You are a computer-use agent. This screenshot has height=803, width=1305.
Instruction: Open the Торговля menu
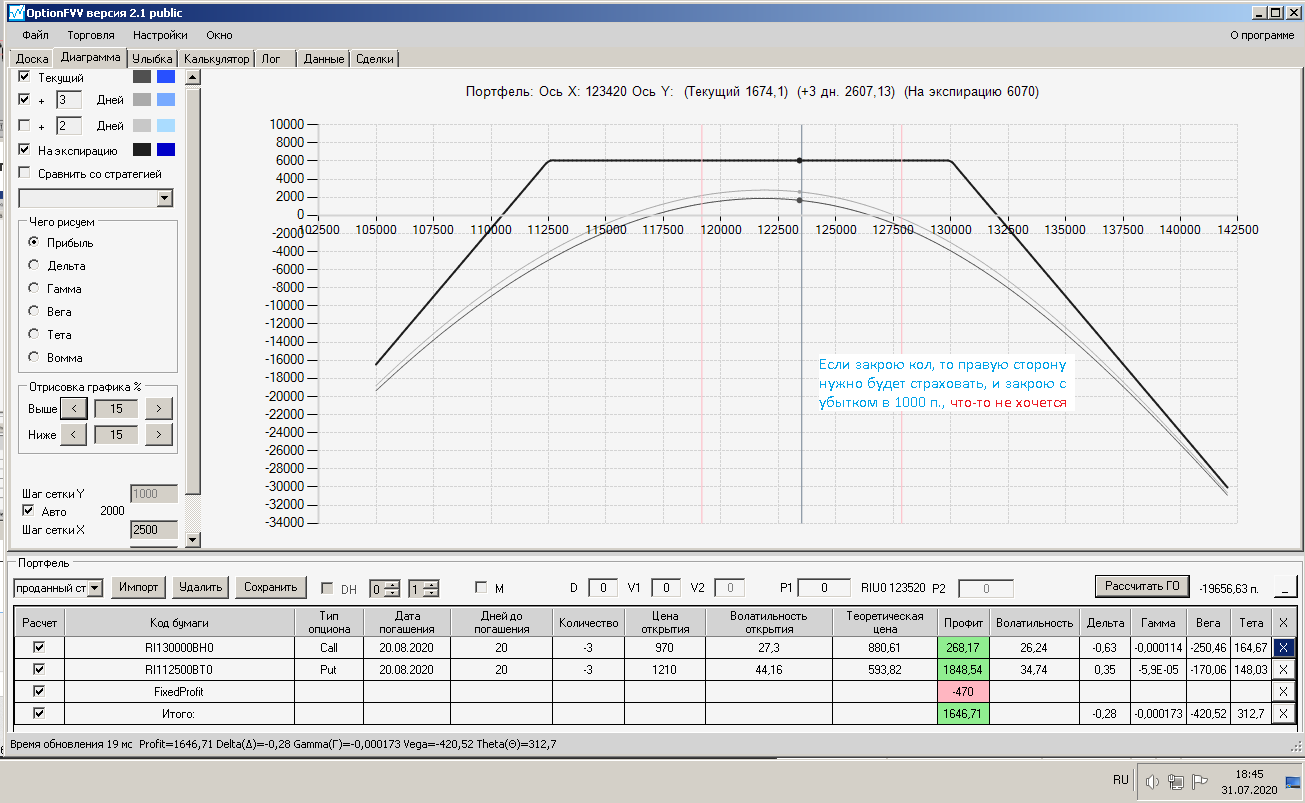pyautogui.click(x=91, y=35)
